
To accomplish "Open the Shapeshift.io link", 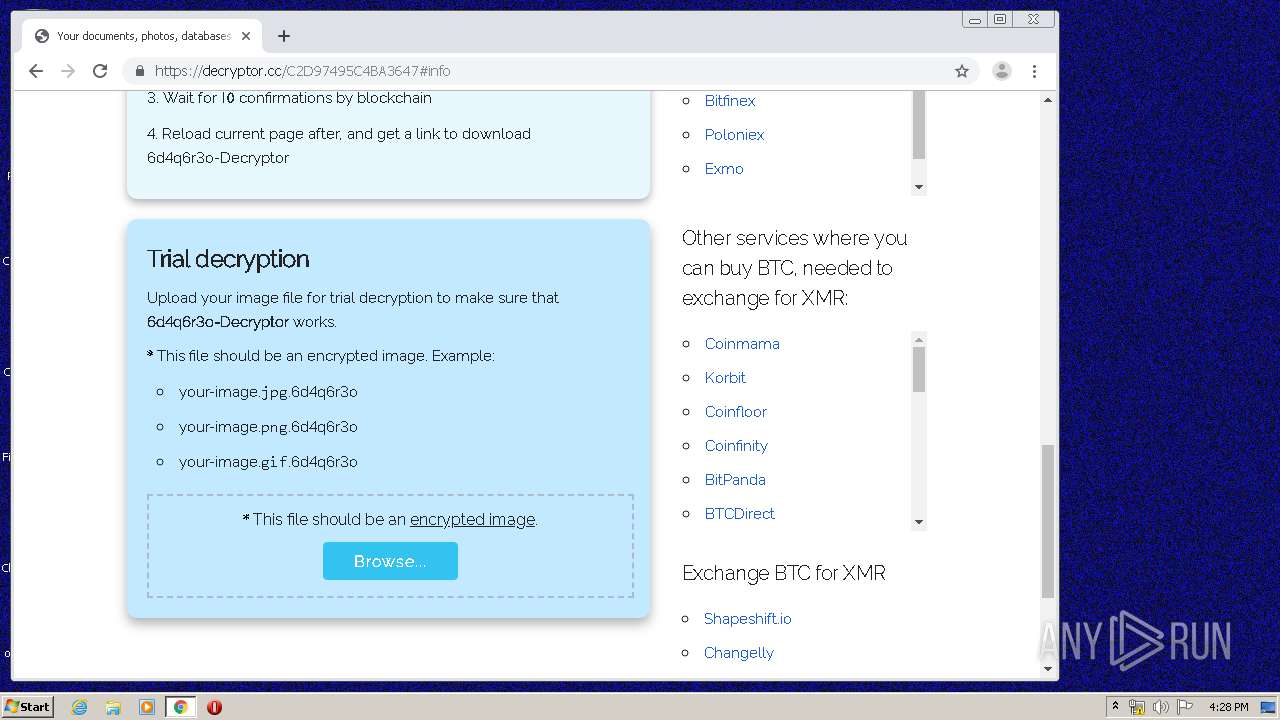I will pyautogui.click(x=747, y=619).
